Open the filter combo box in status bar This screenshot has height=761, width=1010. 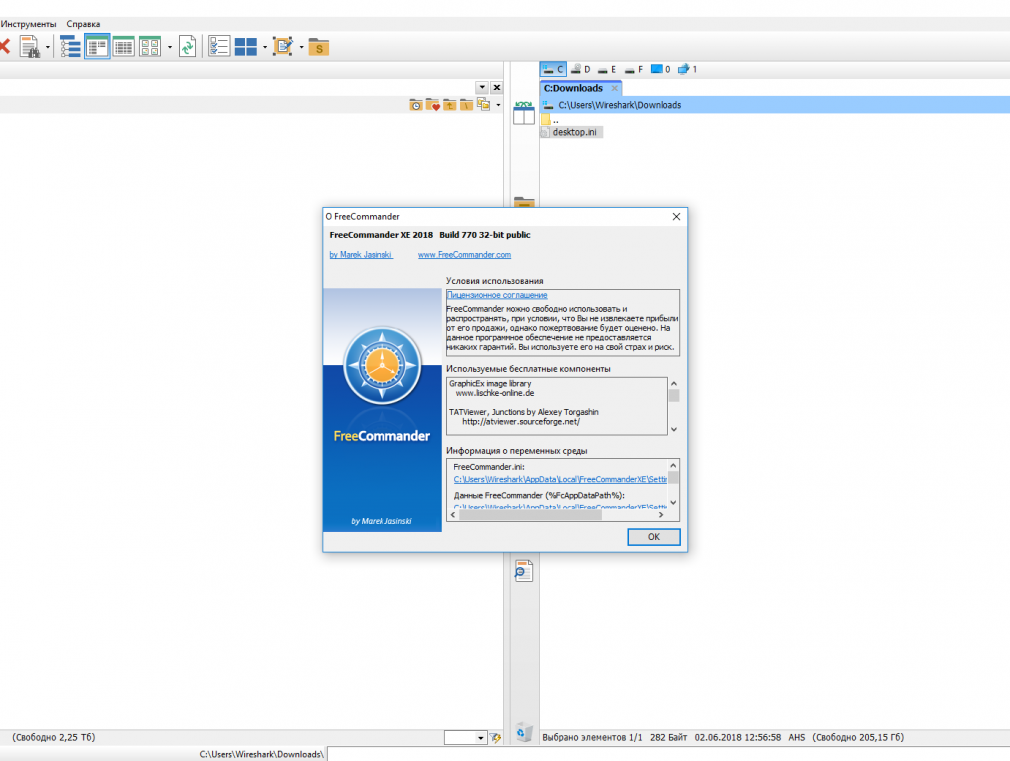pos(465,738)
